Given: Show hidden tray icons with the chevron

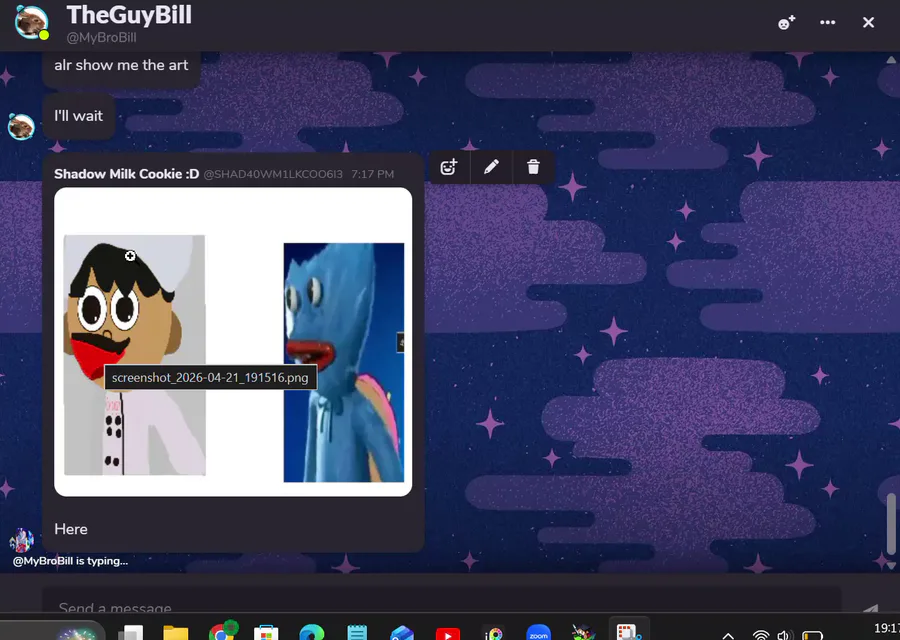Looking at the screenshot, I should coord(728,635).
